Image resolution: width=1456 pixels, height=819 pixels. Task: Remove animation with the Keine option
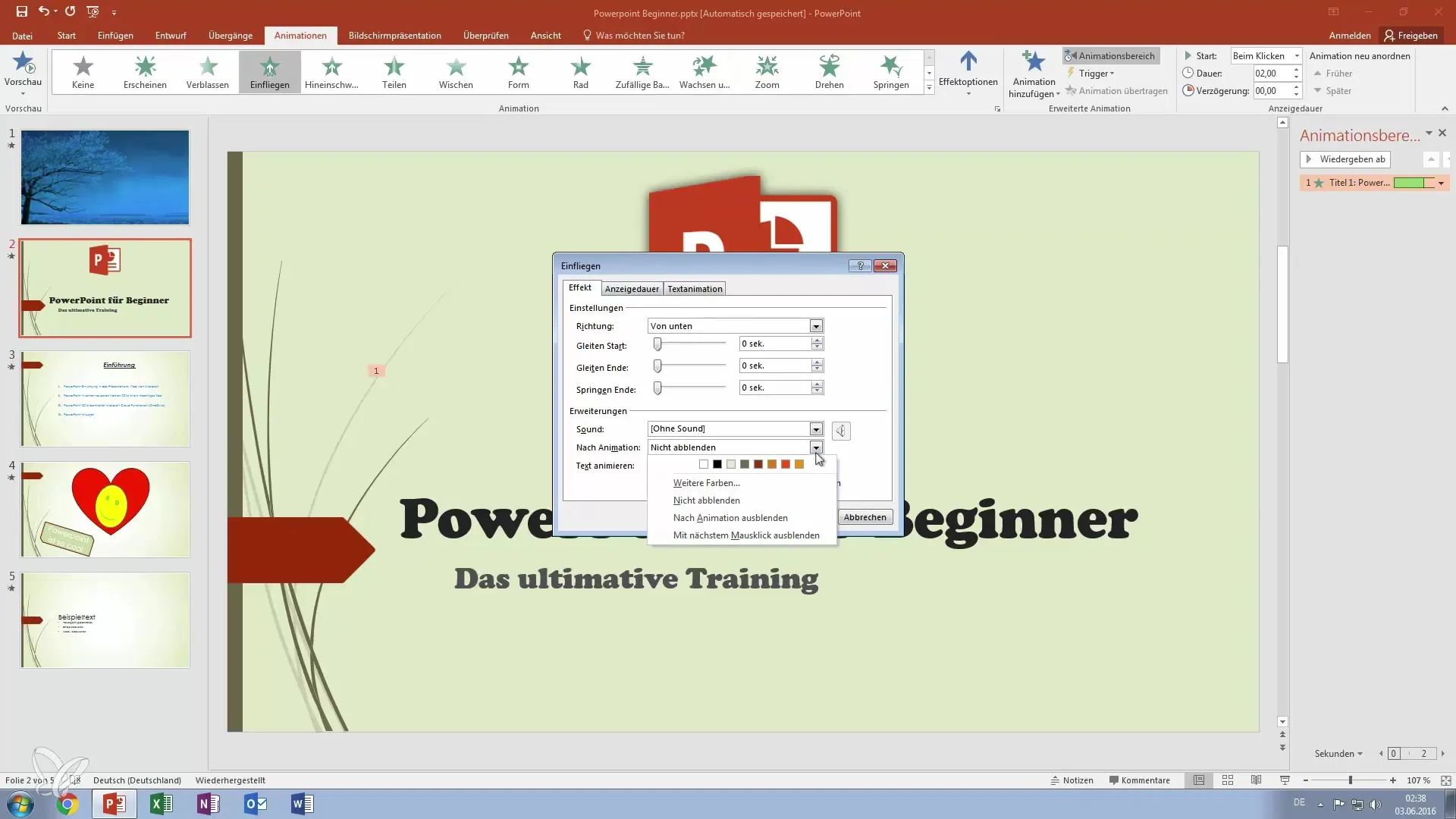tap(83, 72)
